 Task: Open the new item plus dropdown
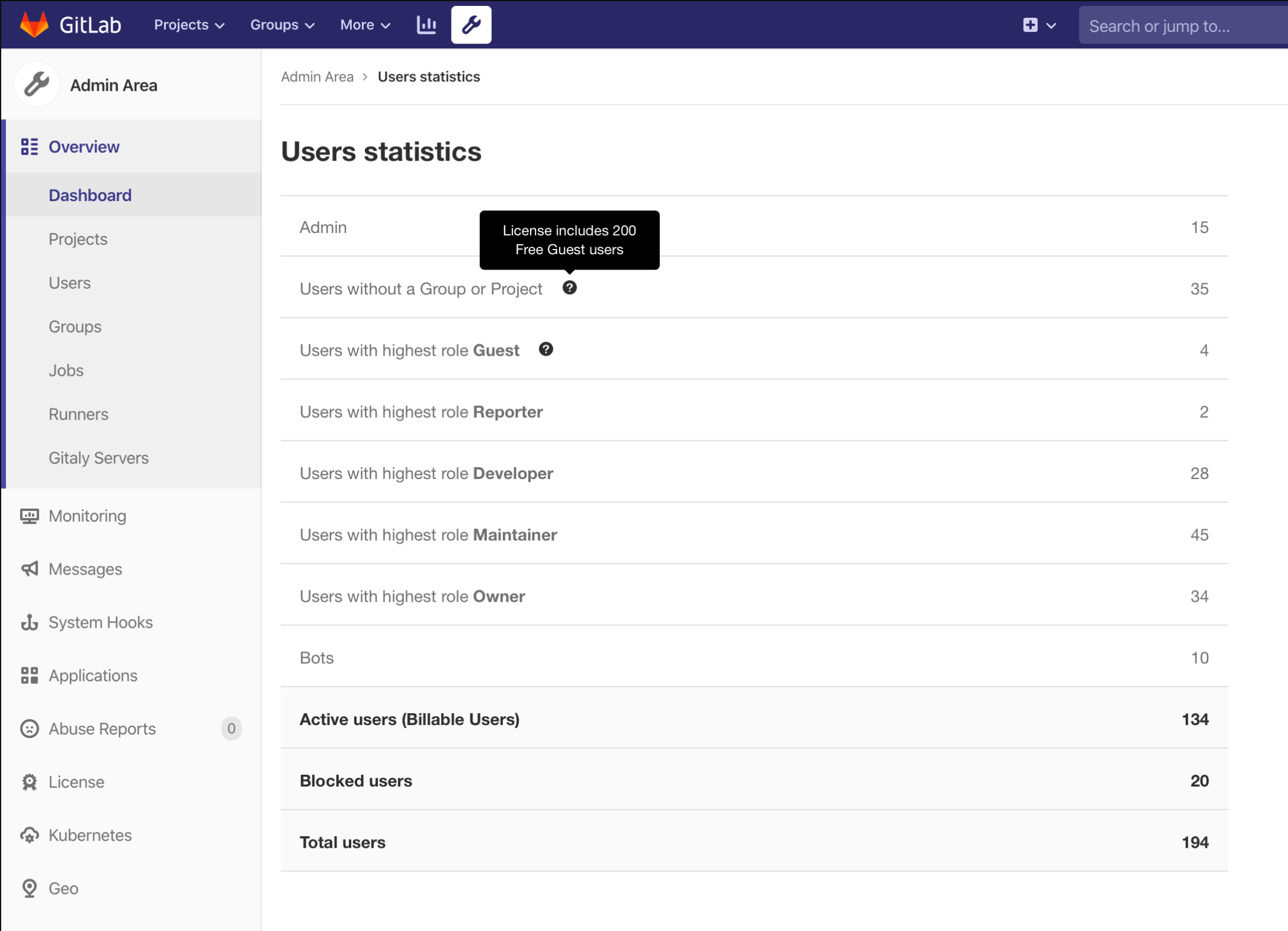tap(1039, 24)
